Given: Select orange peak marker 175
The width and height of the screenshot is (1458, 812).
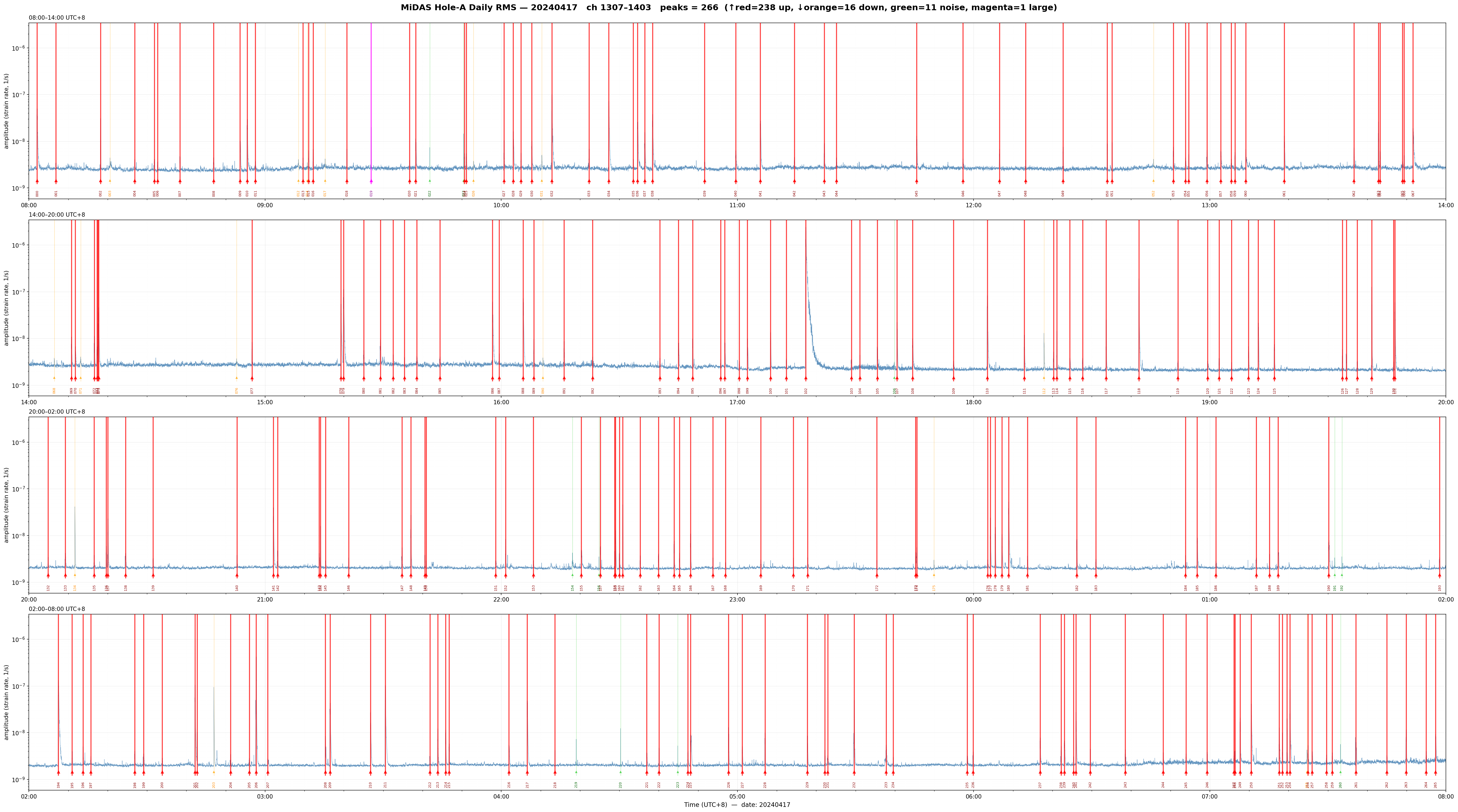Looking at the screenshot, I should [934, 575].
